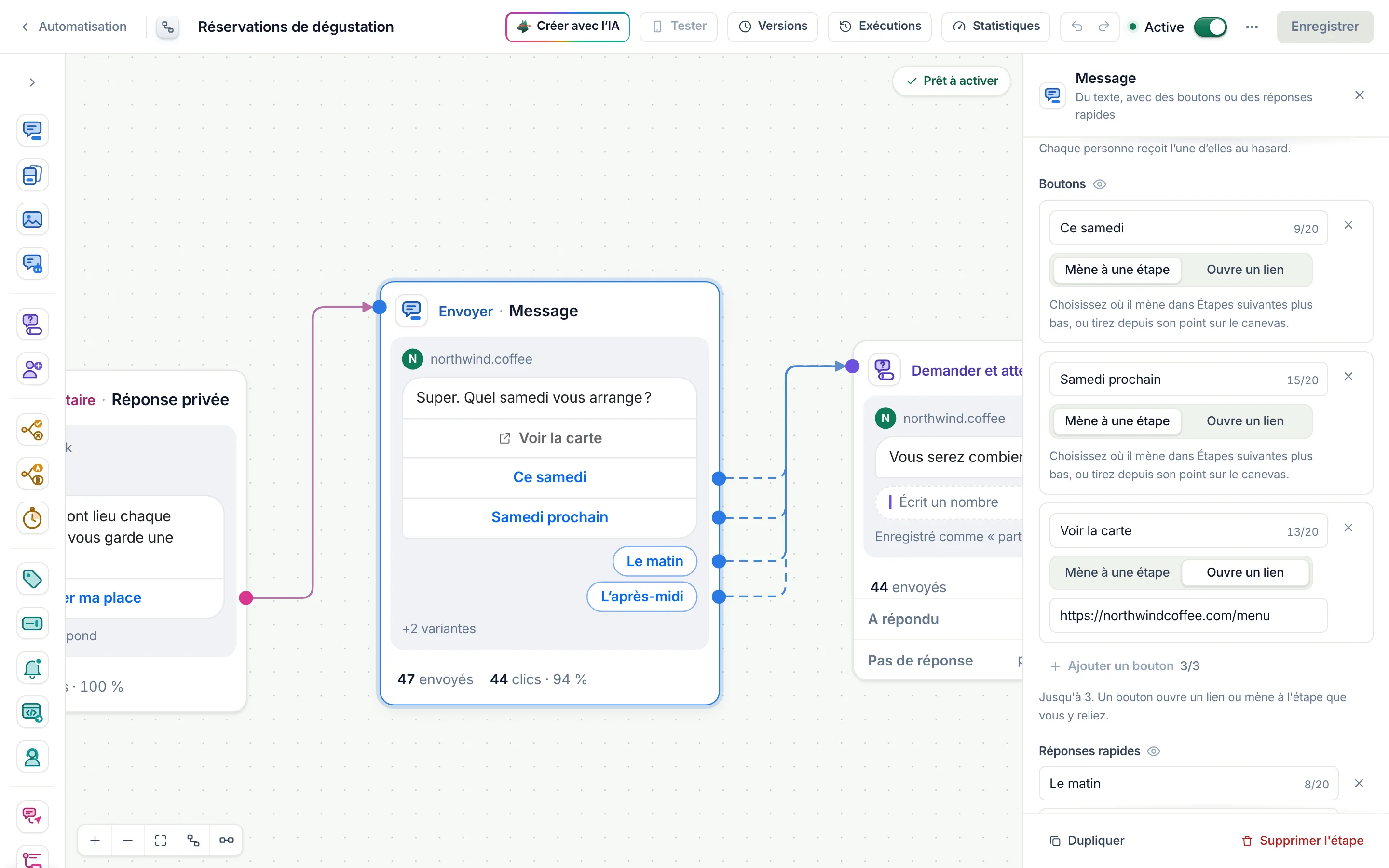Click Supprimer l'étape
Viewport: 1389px width, 868px height.
tap(1302, 841)
